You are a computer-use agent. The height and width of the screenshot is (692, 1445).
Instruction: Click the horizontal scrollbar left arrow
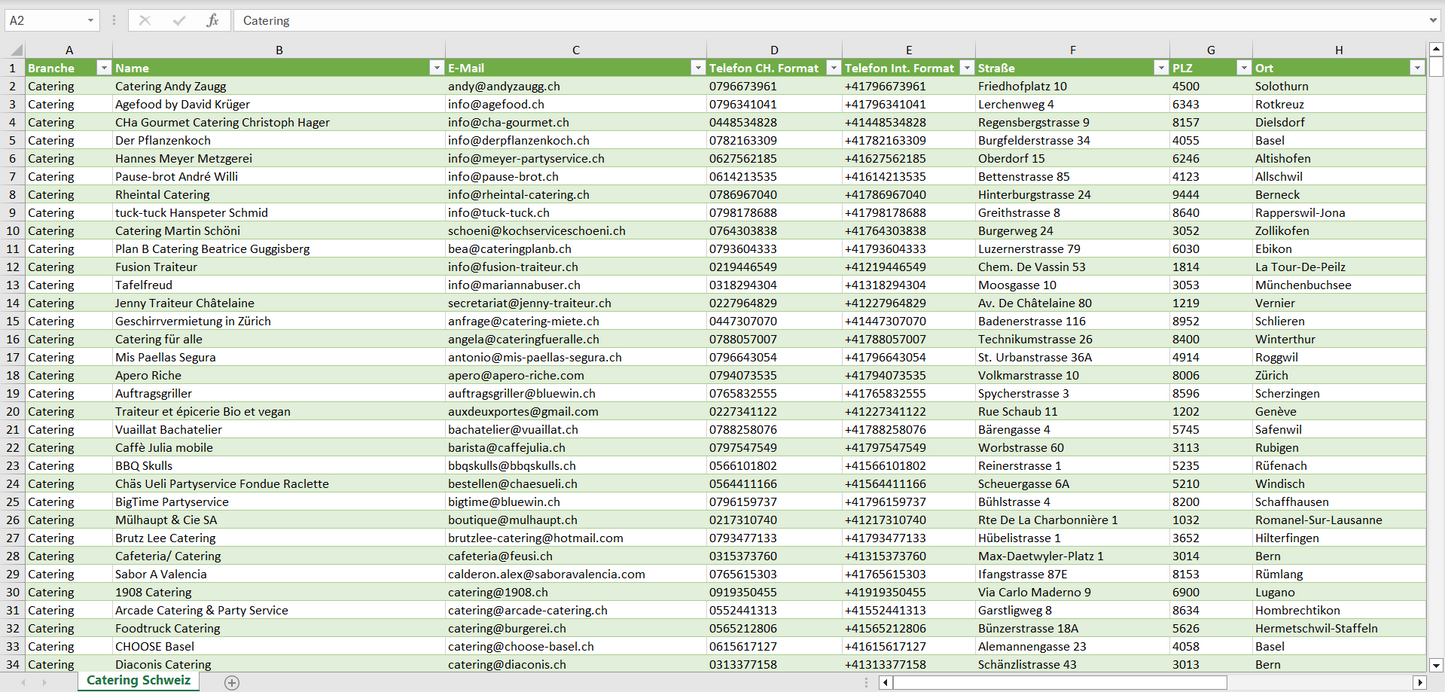click(x=886, y=682)
